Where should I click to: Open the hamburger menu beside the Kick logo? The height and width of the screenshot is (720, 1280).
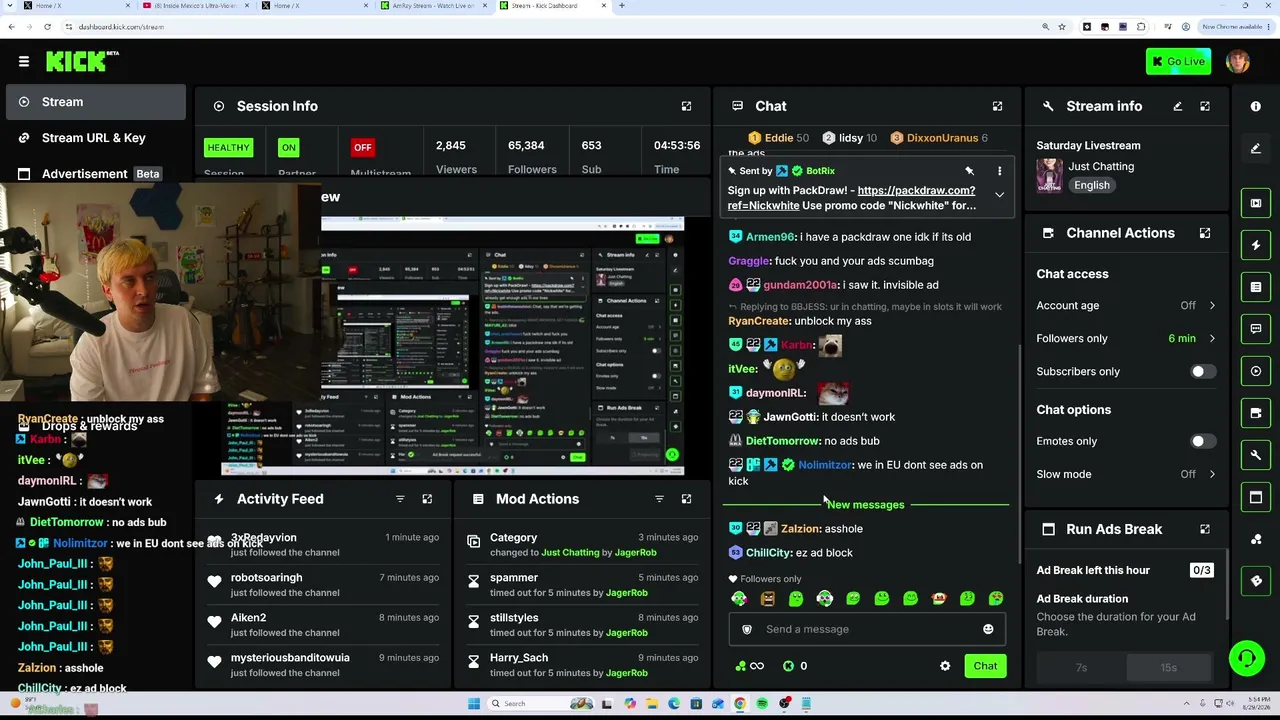(24, 61)
